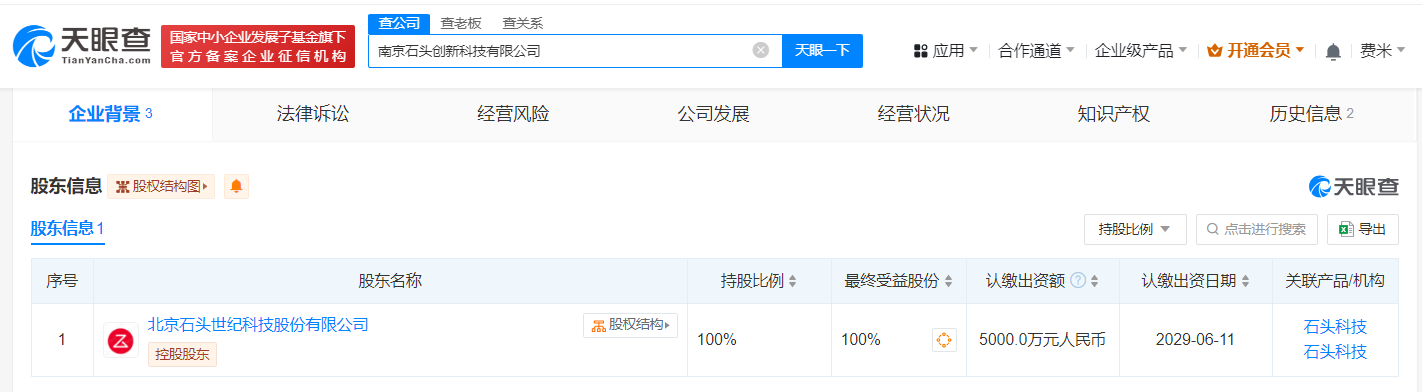This screenshot has height=392, width=1422.
Task: Expand the 企业级产品 menu
Action: [1141, 51]
